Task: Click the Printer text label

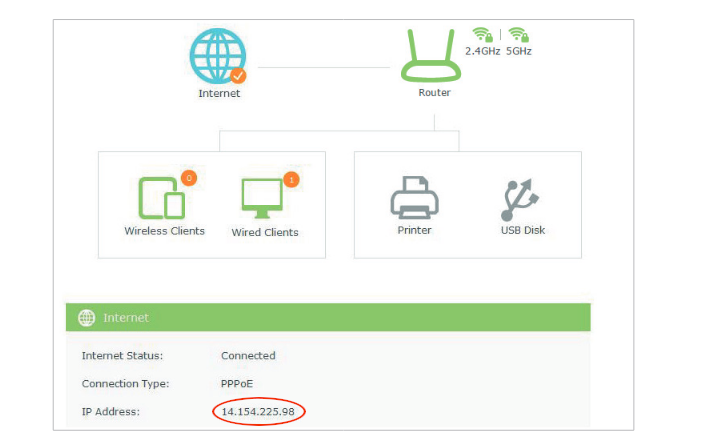Action: coord(414,230)
